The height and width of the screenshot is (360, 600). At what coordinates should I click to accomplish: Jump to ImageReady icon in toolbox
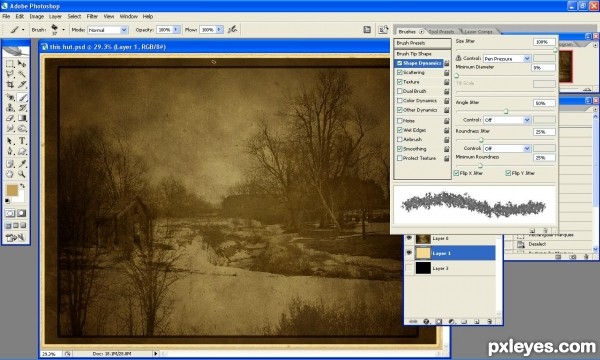[x=15, y=238]
